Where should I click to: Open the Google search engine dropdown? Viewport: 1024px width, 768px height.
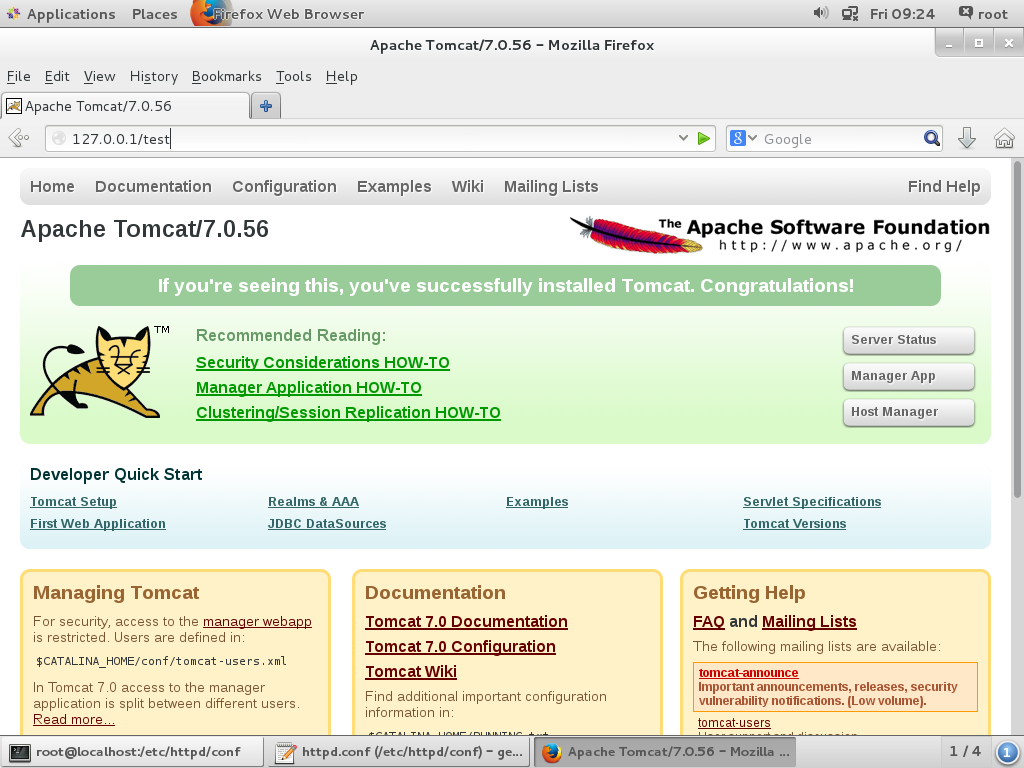click(743, 138)
